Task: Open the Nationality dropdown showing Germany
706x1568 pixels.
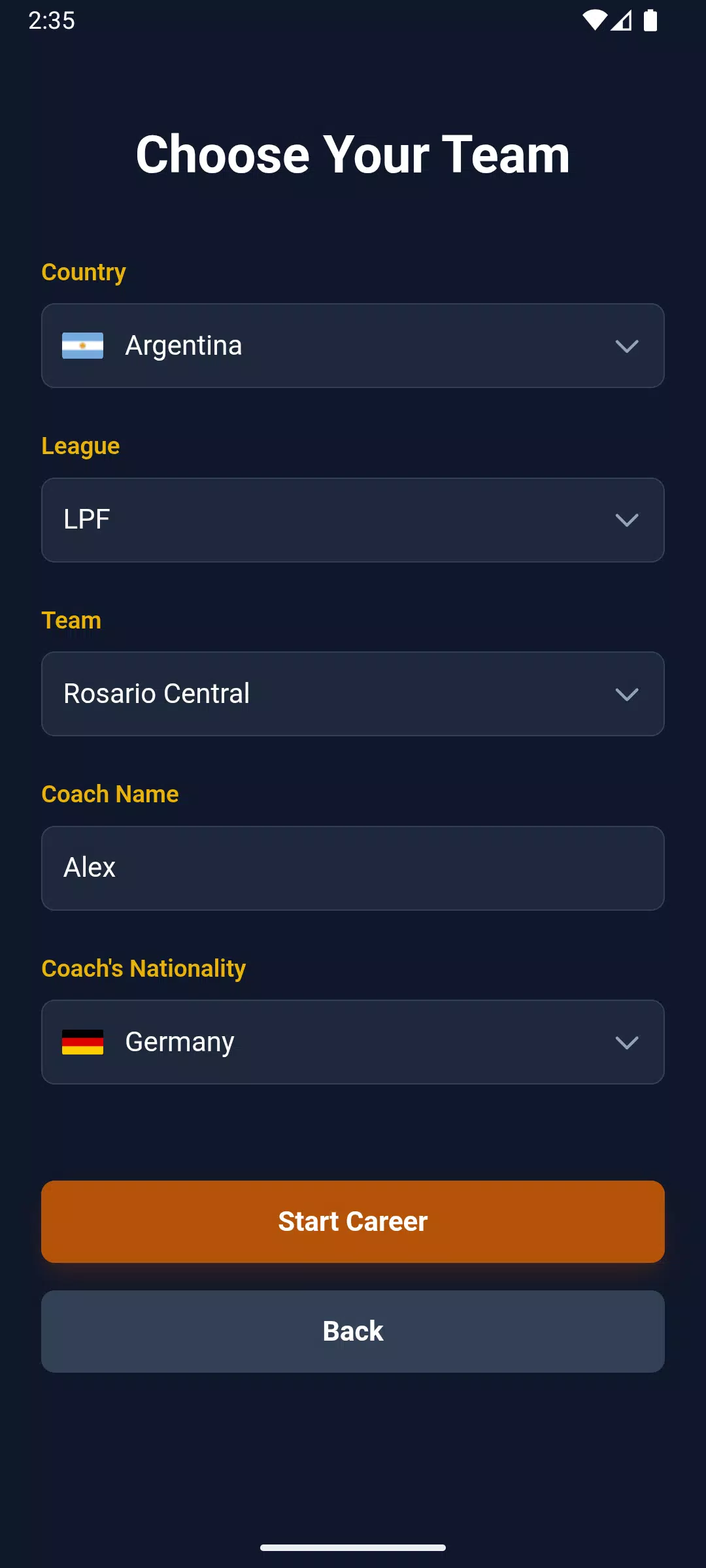Action: point(353,1042)
